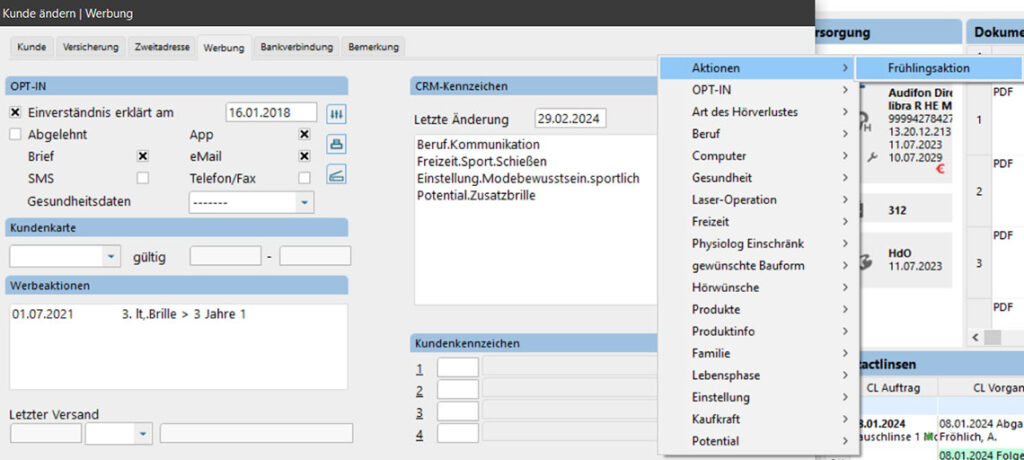Enable the SMS opt-in checkbox

pos(143,178)
